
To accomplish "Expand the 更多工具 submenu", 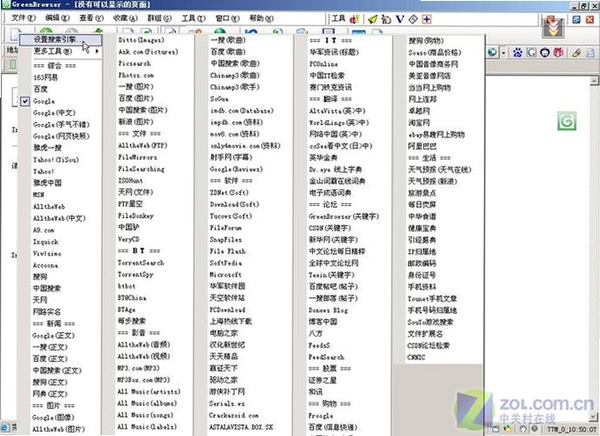I will click(61, 51).
